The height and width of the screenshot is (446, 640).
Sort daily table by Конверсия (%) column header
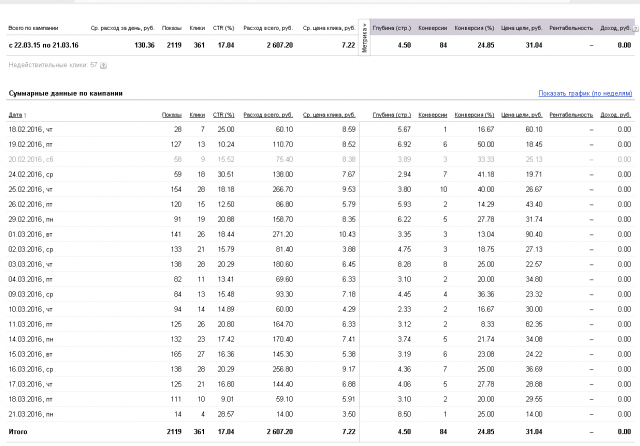(x=475, y=115)
